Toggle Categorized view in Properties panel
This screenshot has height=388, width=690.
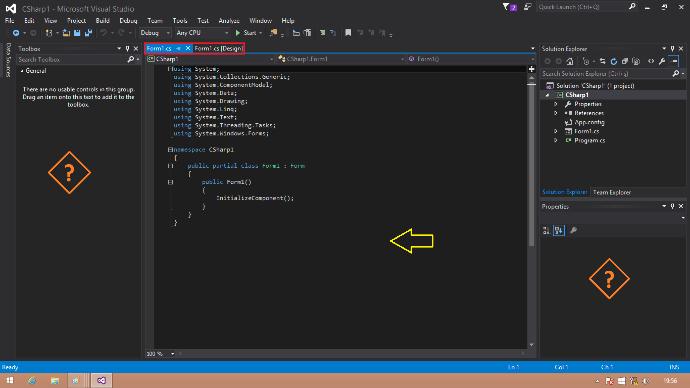546,230
